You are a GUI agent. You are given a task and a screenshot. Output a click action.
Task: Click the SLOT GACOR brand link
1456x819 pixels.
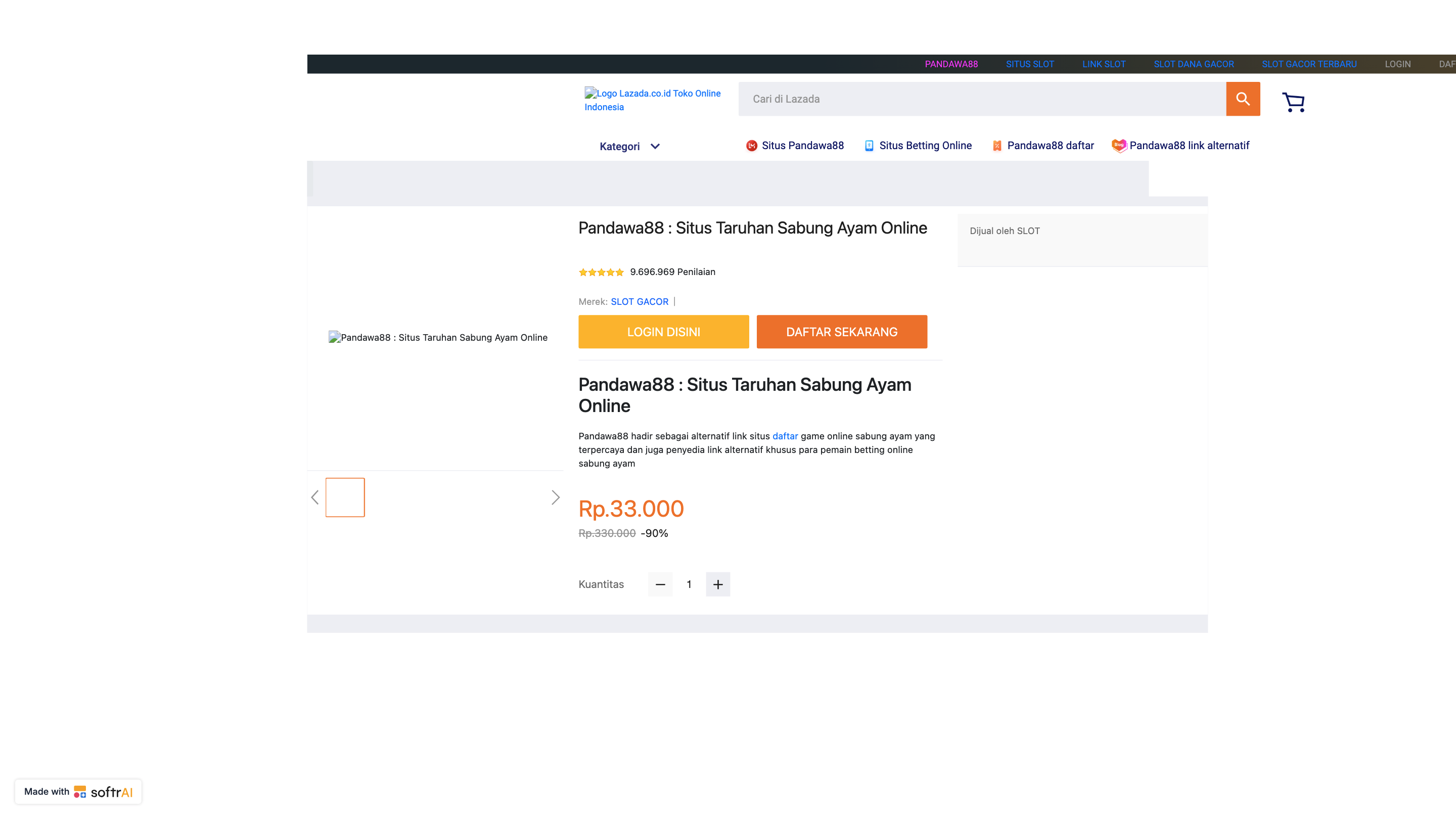point(639,302)
